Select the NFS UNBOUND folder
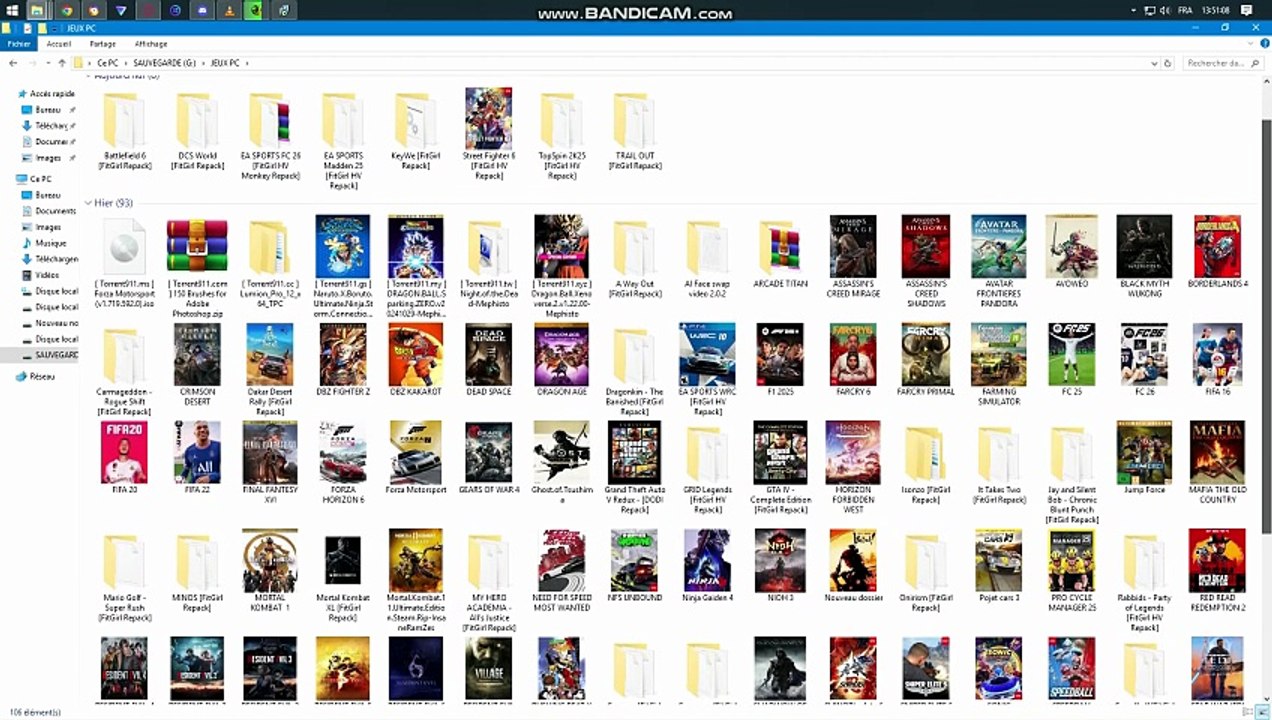The image size is (1272, 720). click(x=634, y=565)
